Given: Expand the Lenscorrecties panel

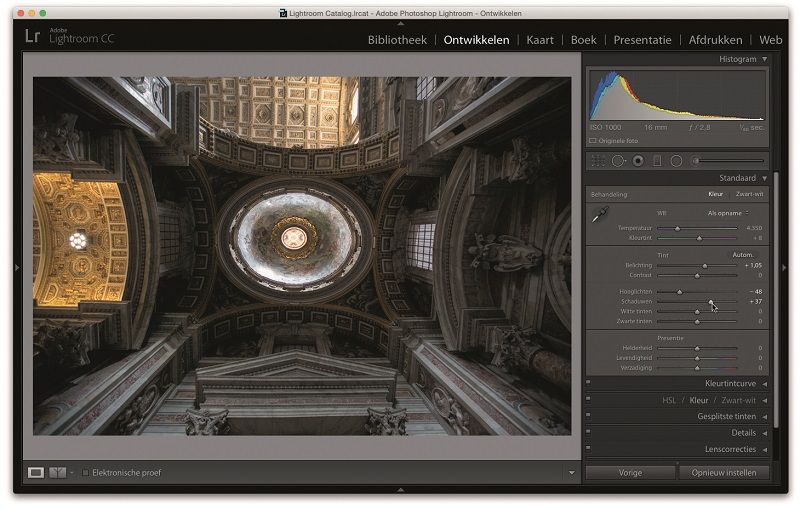Looking at the screenshot, I should point(764,449).
